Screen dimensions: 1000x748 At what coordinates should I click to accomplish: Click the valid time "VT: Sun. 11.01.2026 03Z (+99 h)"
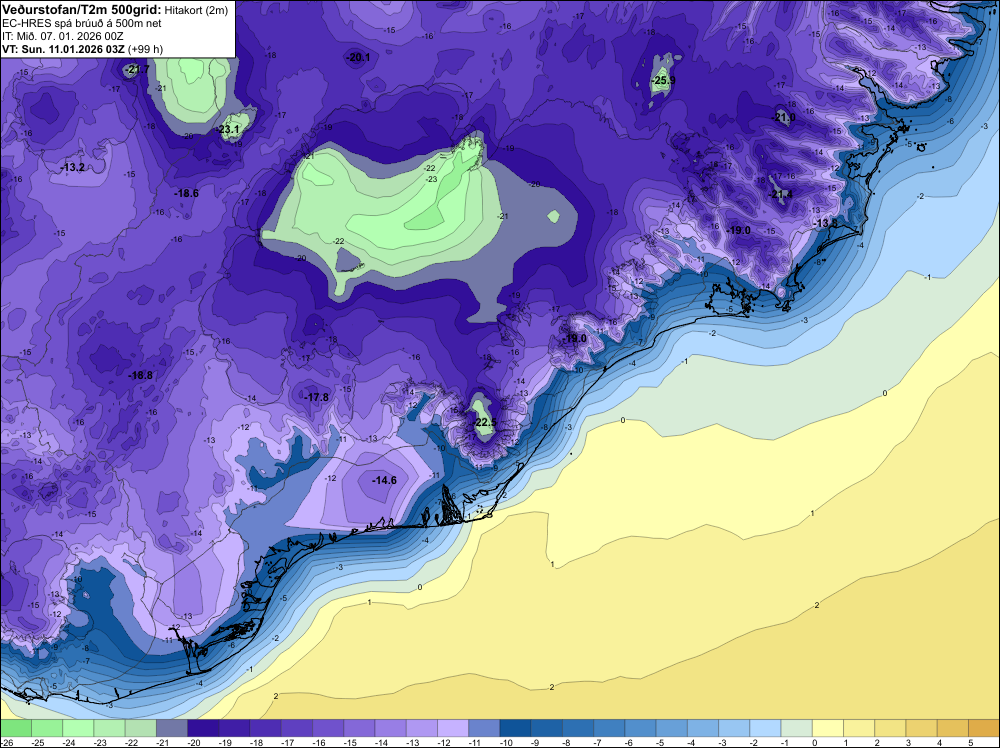point(82,49)
